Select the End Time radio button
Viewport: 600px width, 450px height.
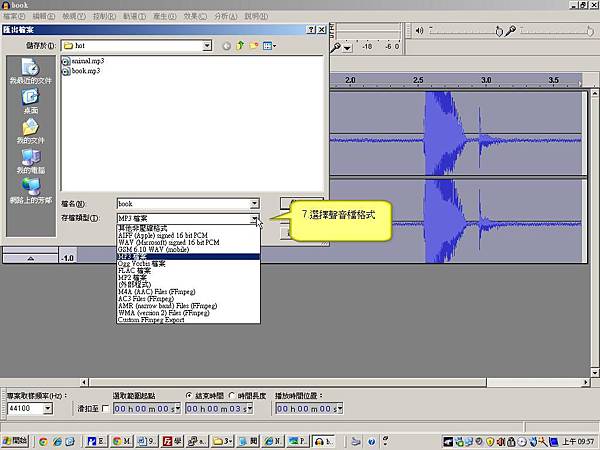click(x=189, y=396)
